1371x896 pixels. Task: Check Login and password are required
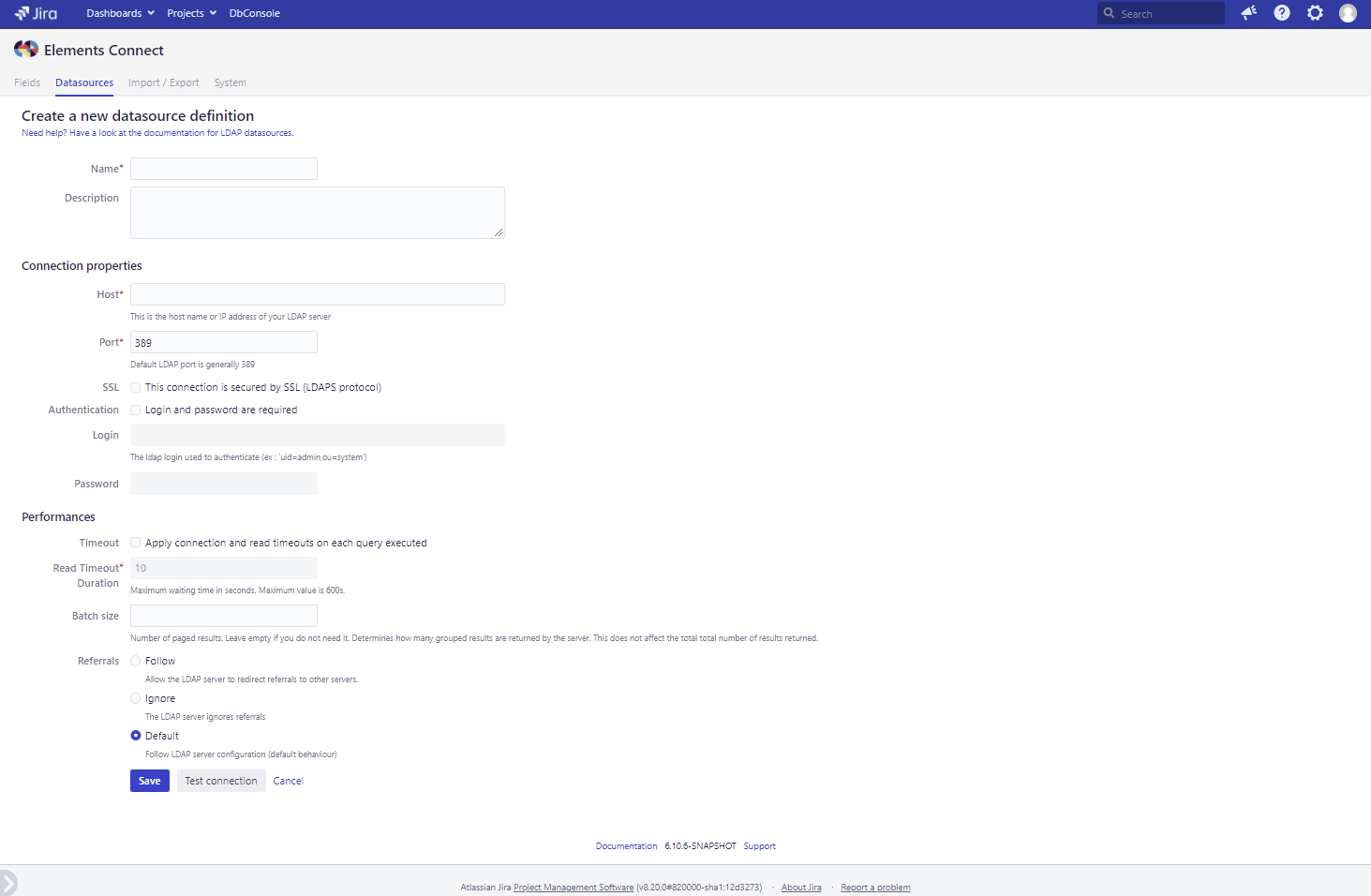(136, 410)
